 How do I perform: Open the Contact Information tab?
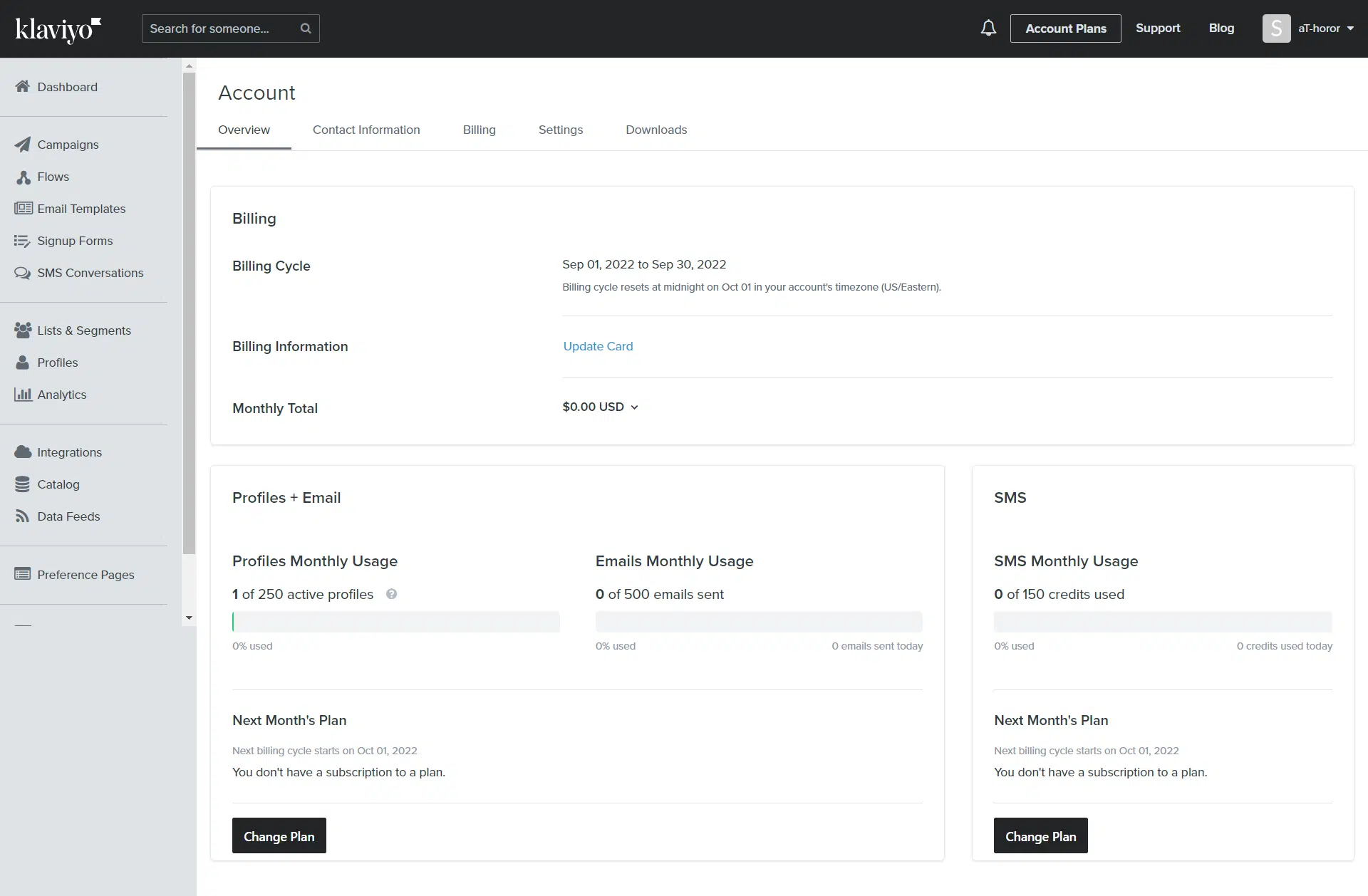[x=366, y=130]
